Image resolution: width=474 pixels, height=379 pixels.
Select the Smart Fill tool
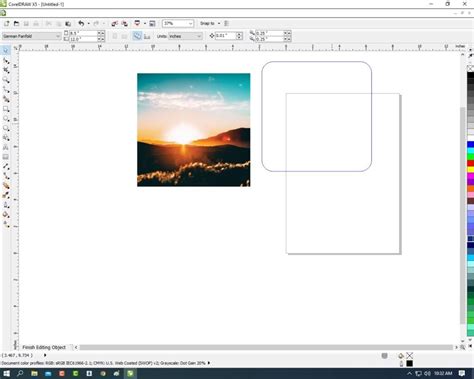(x=6, y=99)
